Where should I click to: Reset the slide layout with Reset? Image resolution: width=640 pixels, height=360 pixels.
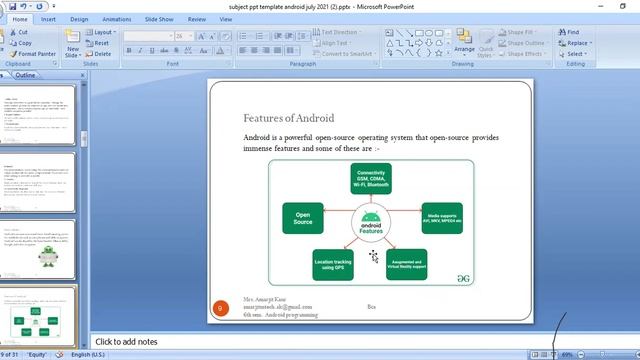(x=97, y=43)
